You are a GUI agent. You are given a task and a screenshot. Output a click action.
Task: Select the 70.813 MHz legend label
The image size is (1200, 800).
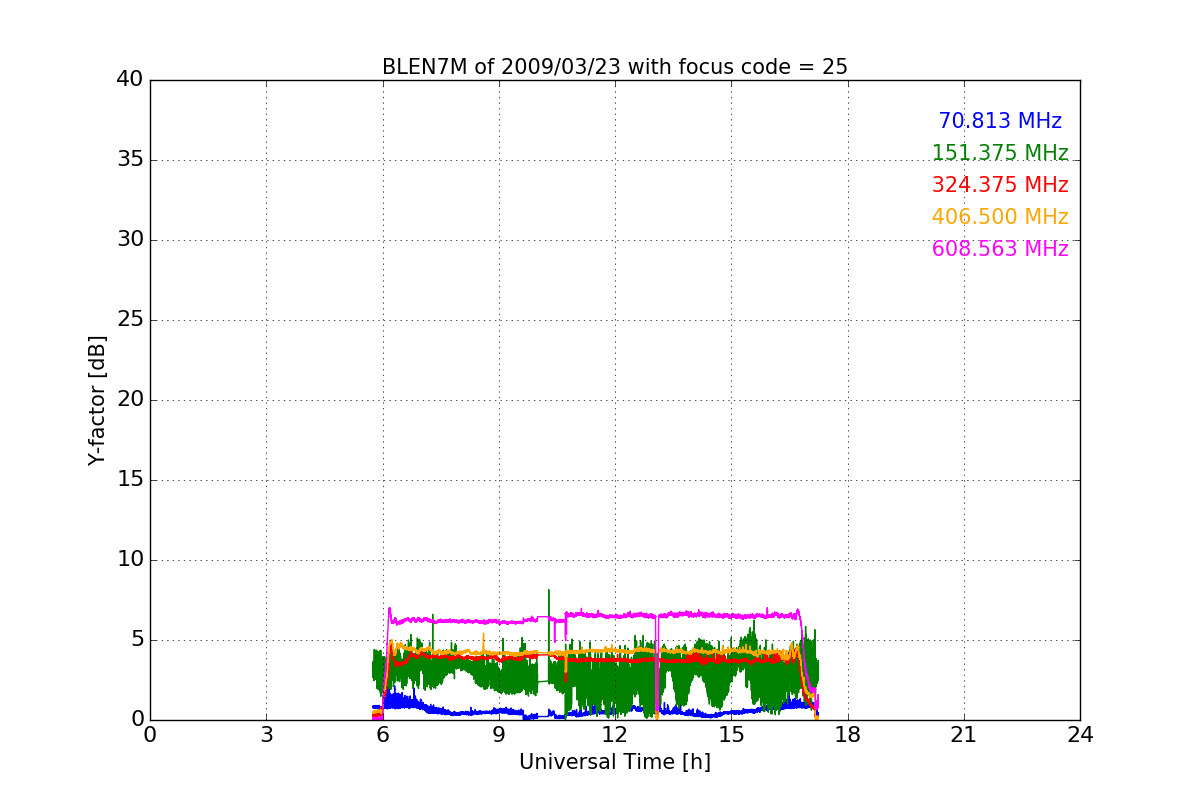(x=1000, y=121)
